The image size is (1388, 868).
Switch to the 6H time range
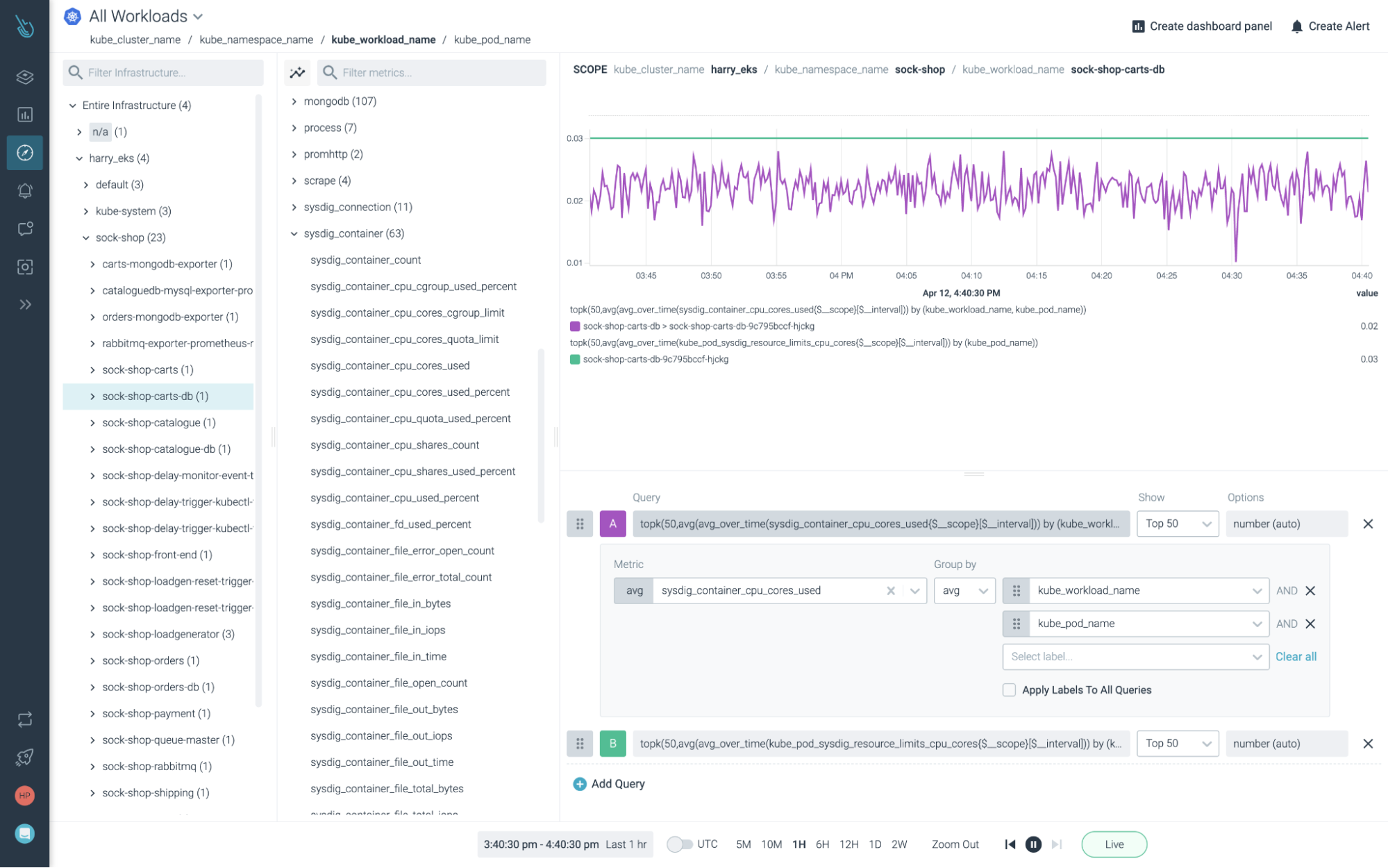(x=823, y=844)
